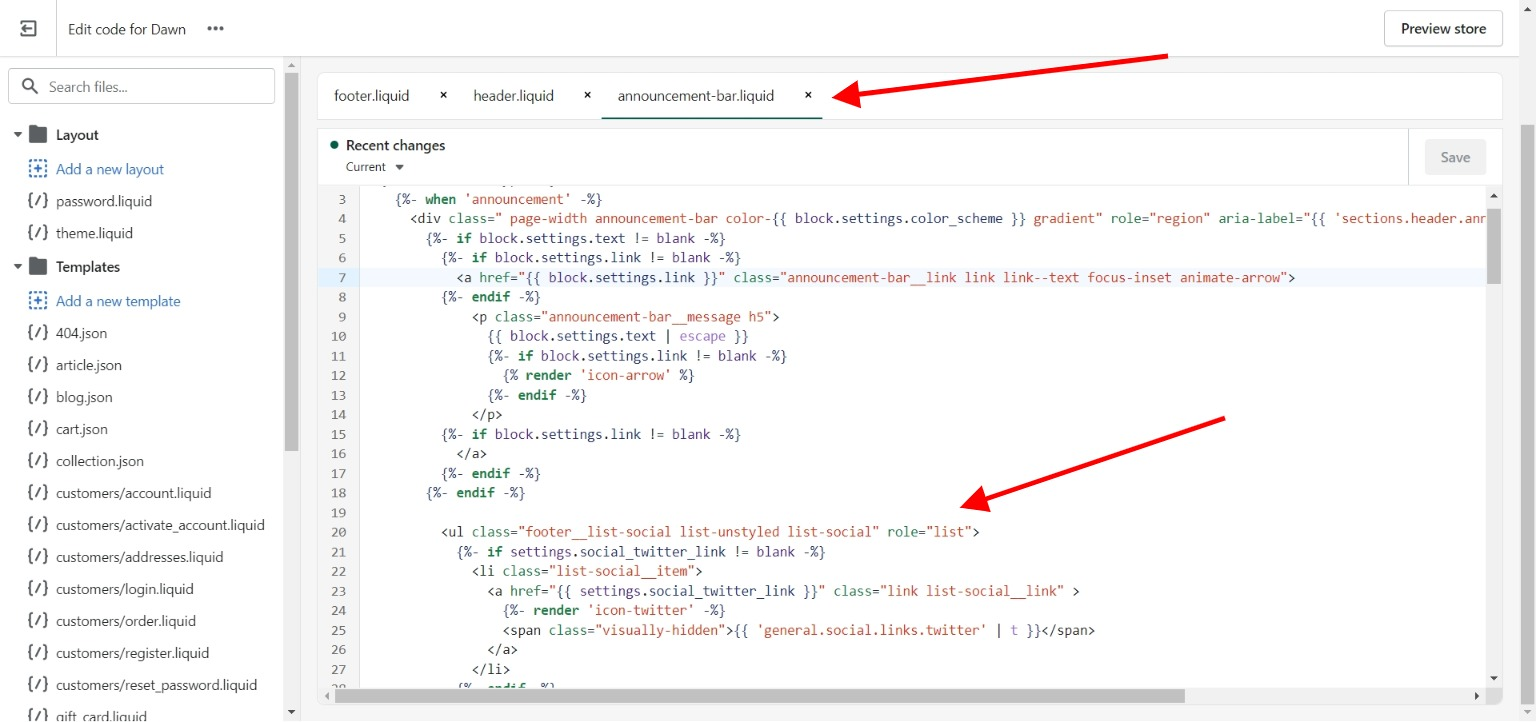This screenshot has height=722, width=1536.
Task: Click the Add a new template icon
Action: point(38,301)
